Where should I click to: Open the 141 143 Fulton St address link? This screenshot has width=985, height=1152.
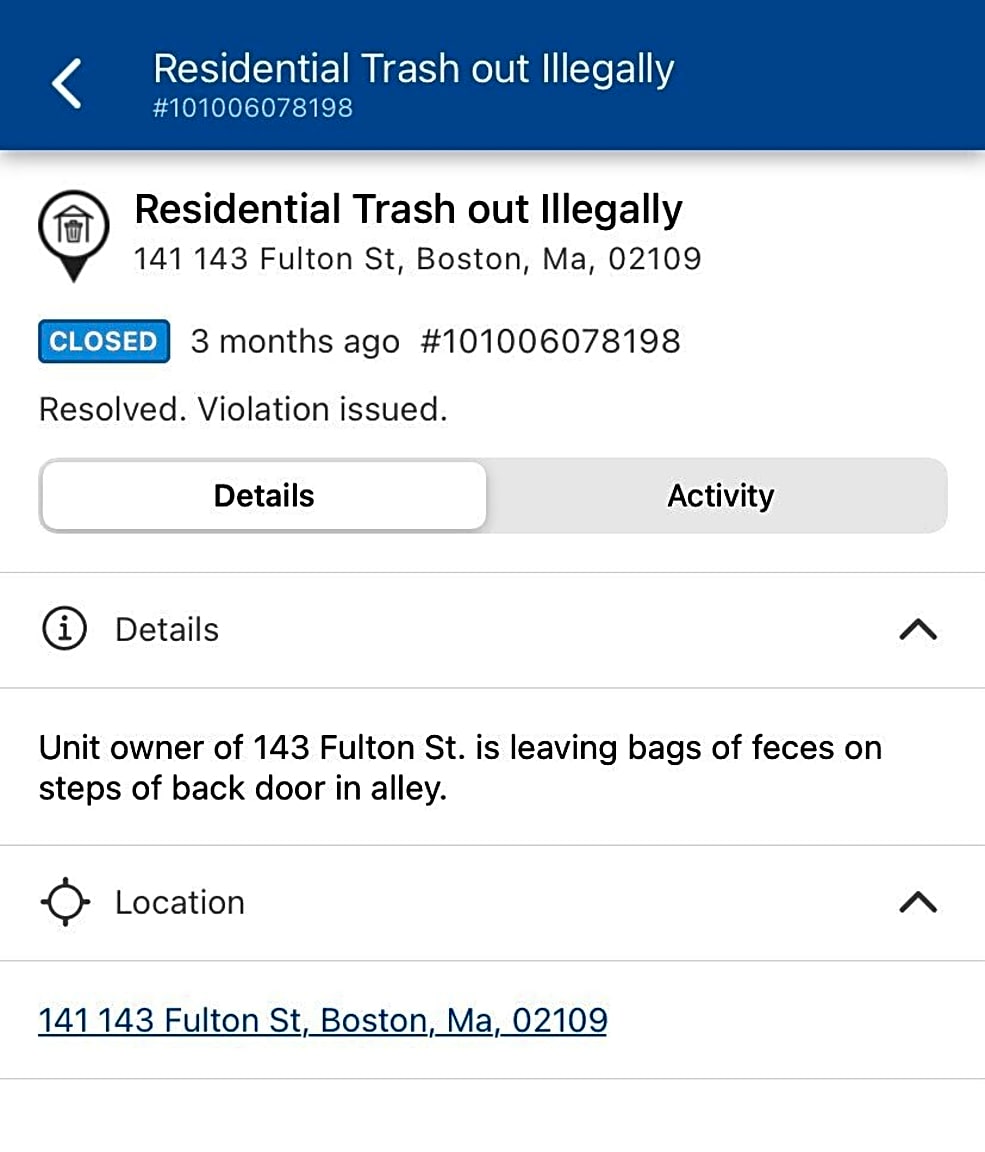[x=323, y=1020]
